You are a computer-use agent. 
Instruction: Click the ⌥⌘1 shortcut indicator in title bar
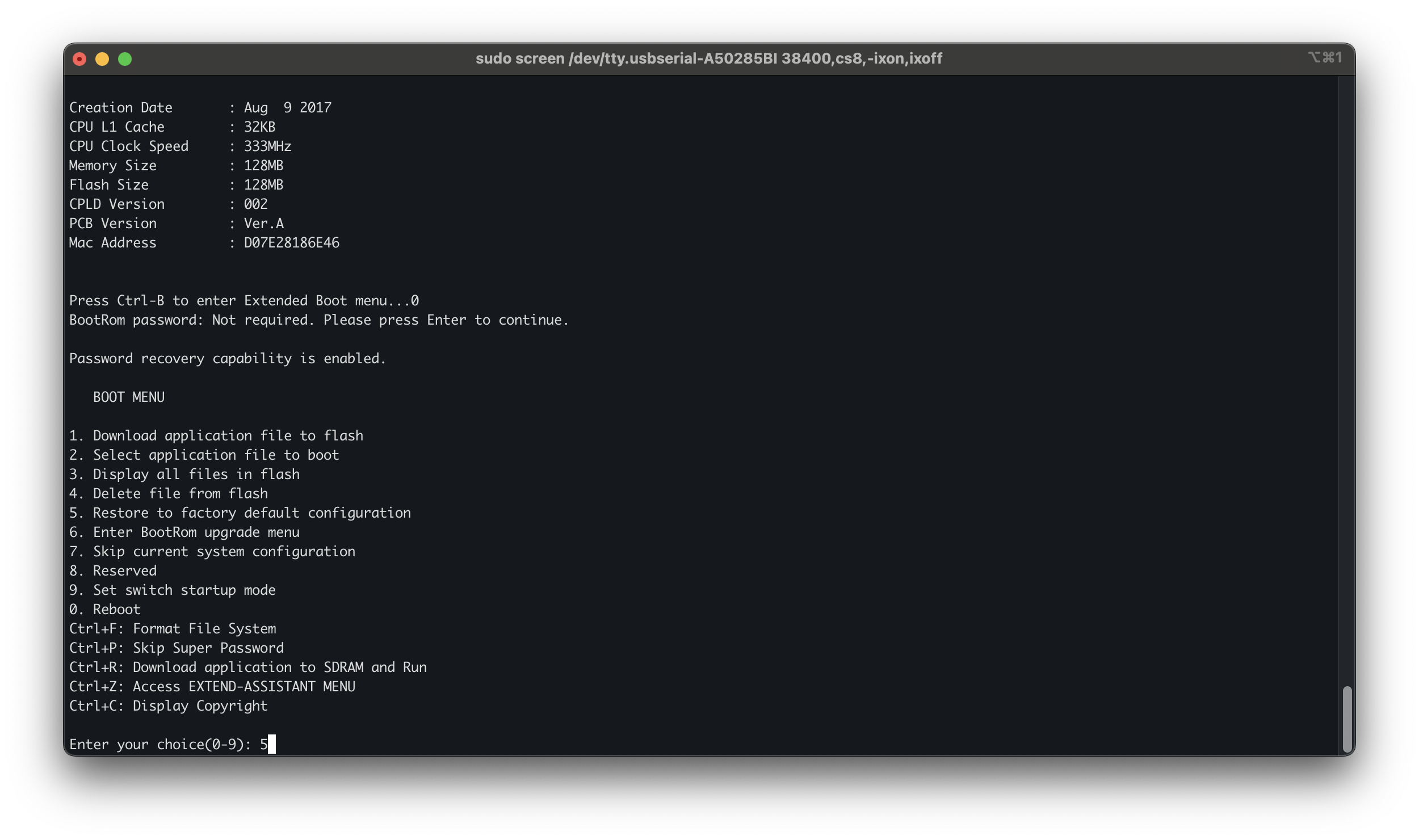pyautogui.click(x=1325, y=58)
